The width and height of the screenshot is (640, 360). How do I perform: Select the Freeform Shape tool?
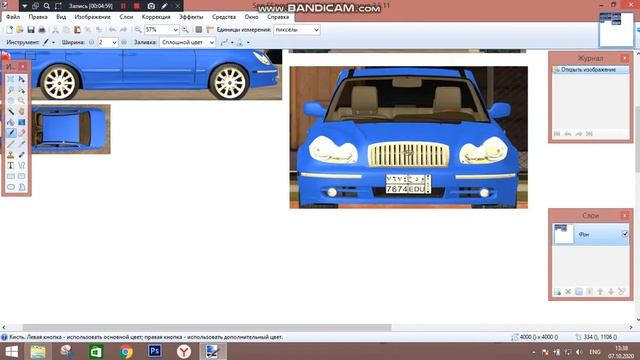21,187
